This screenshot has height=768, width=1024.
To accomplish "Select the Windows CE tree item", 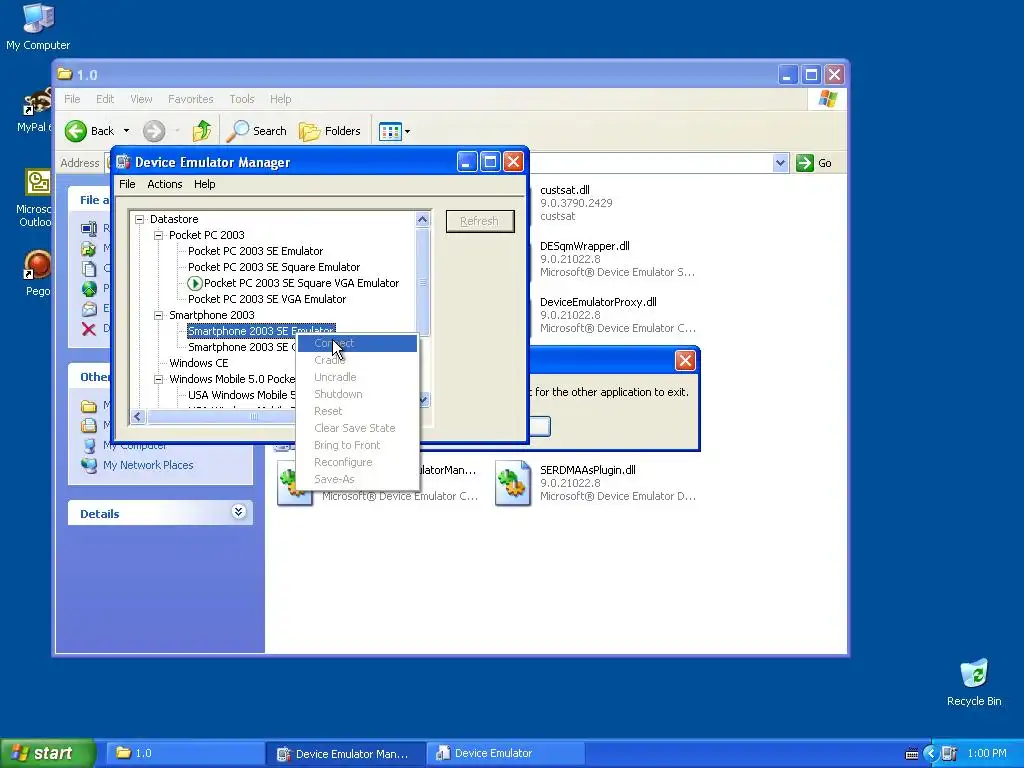I will point(199,363).
